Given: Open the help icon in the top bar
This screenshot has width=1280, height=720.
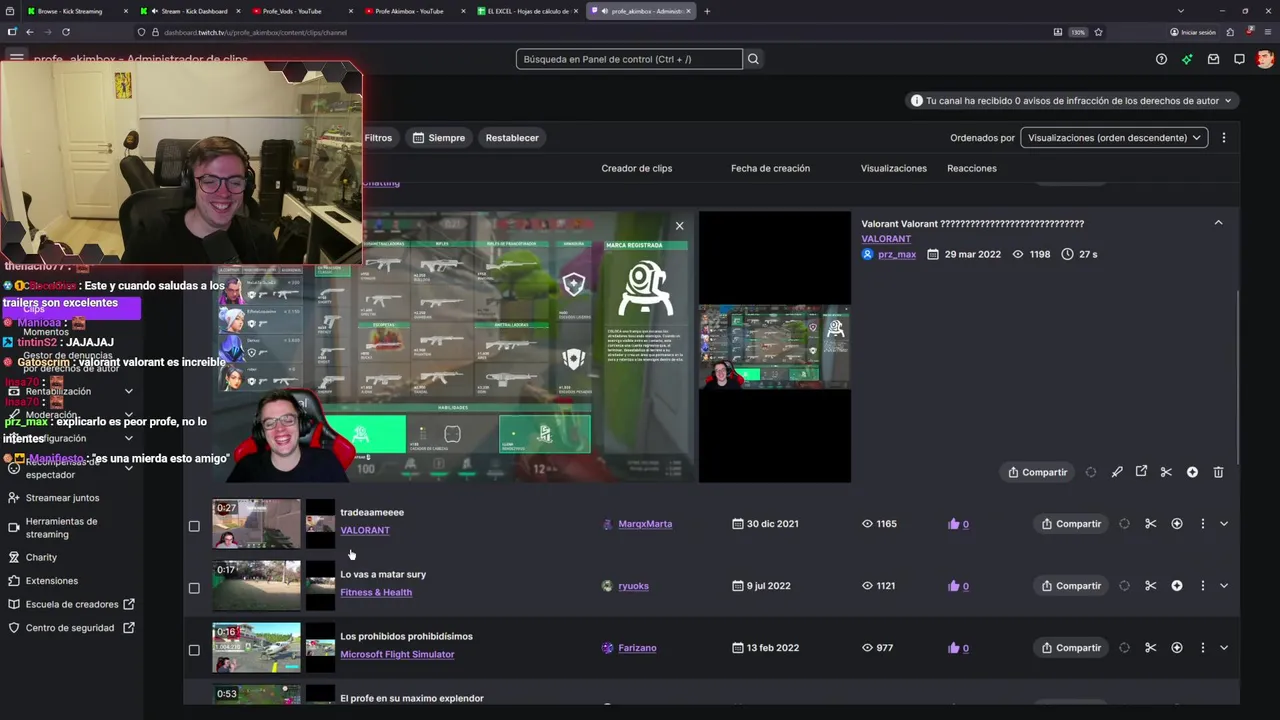Looking at the screenshot, I should [x=1161, y=59].
